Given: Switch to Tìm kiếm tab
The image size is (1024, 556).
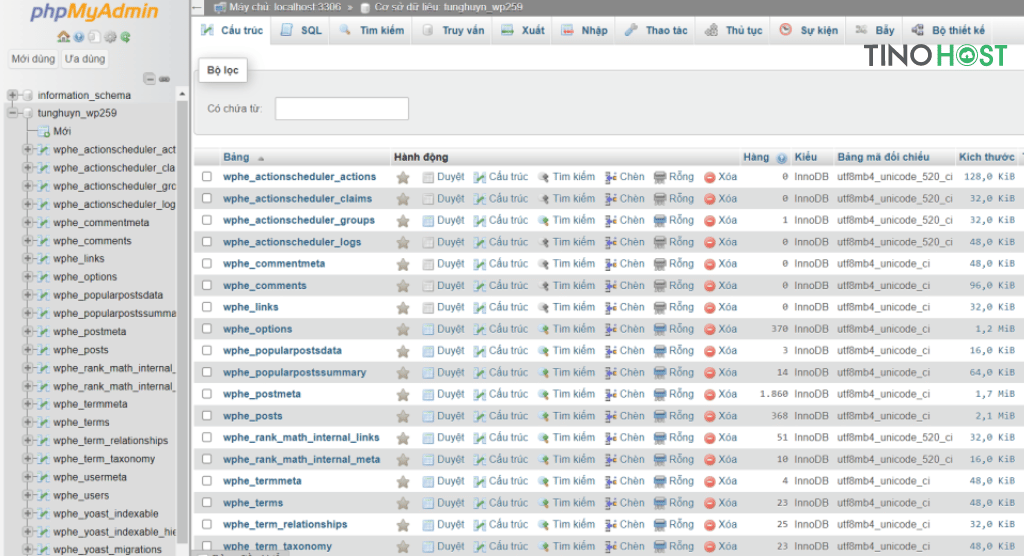Looking at the screenshot, I should [x=372, y=30].
